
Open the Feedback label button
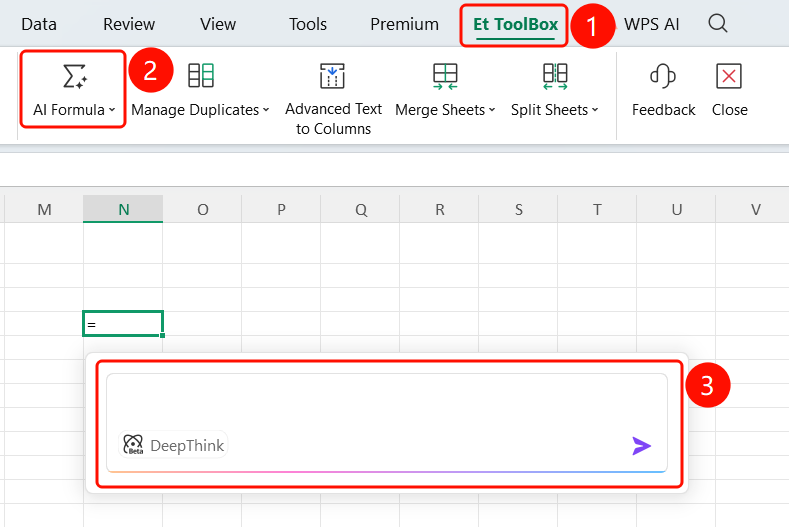click(x=663, y=110)
